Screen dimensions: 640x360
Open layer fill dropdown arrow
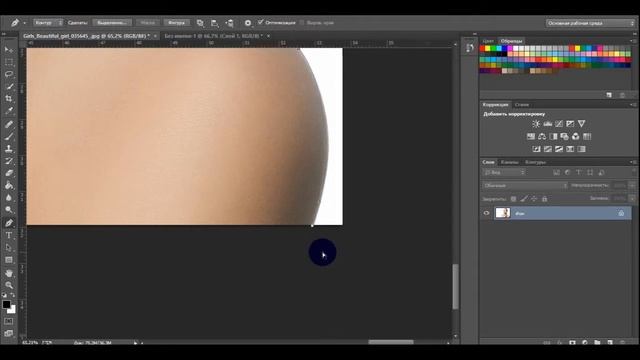(x=632, y=198)
